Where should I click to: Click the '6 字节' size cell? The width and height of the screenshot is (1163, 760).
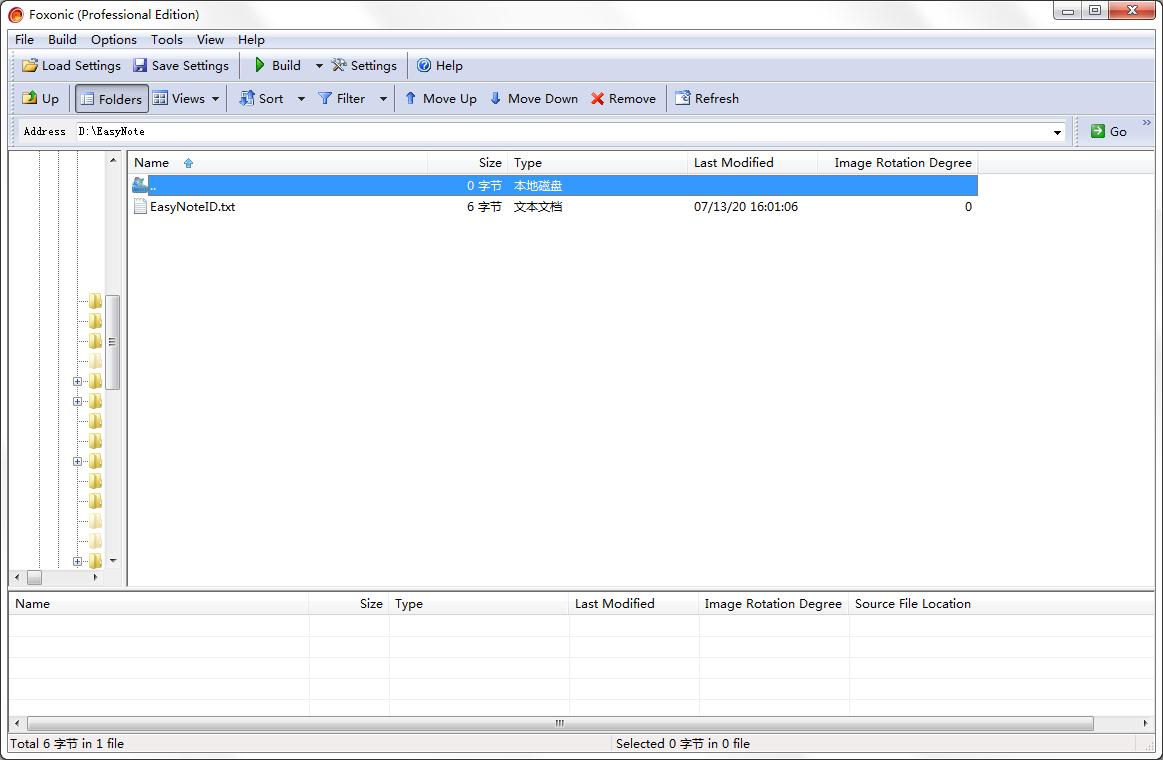(x=484, y=207)
